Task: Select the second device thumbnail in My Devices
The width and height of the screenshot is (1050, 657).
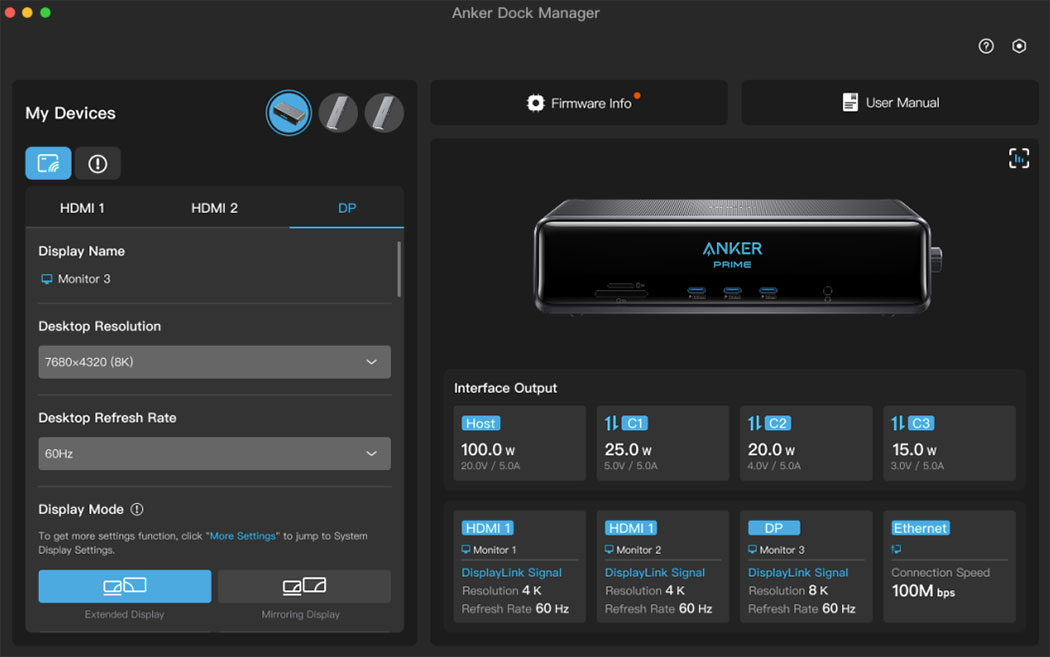Action: point(338,112)
